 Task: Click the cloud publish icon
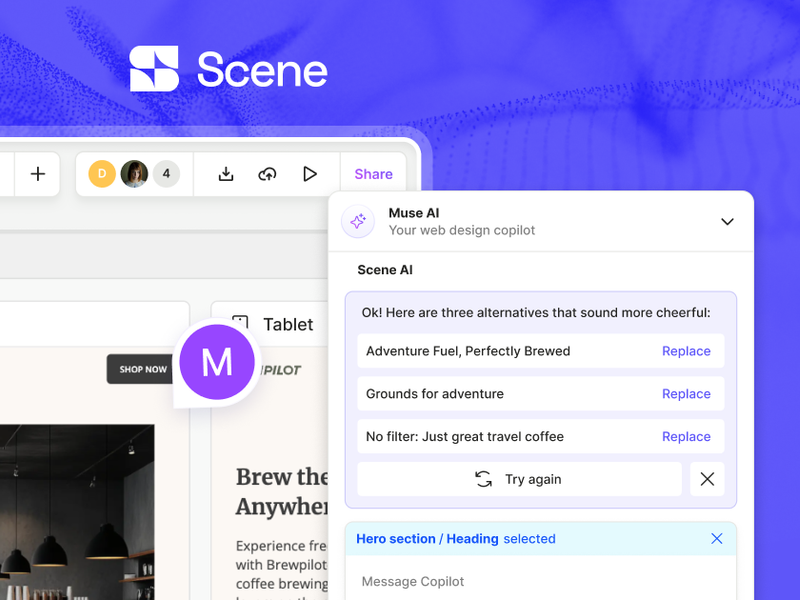pyautogui.click(x=268, y=174)
